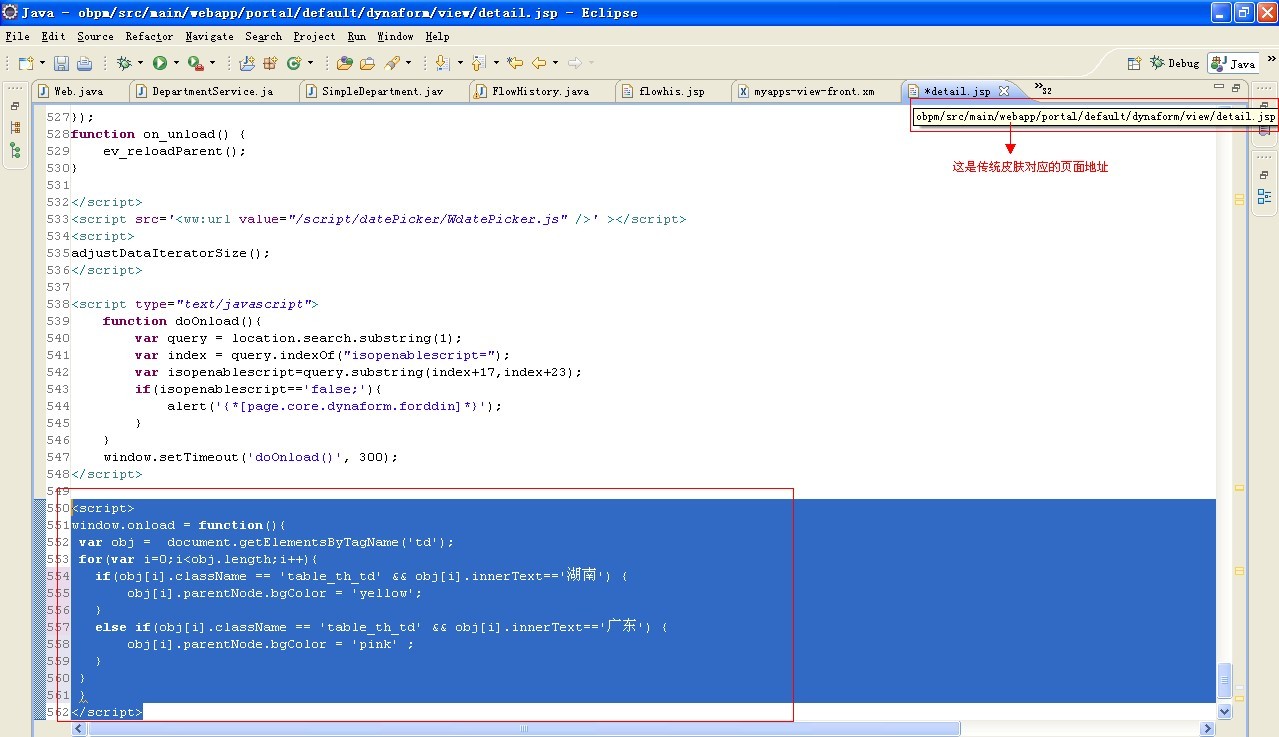Click the New Java Project icon
The width and height of the screenshot is (1279, 737).
[x=247, y=63]
